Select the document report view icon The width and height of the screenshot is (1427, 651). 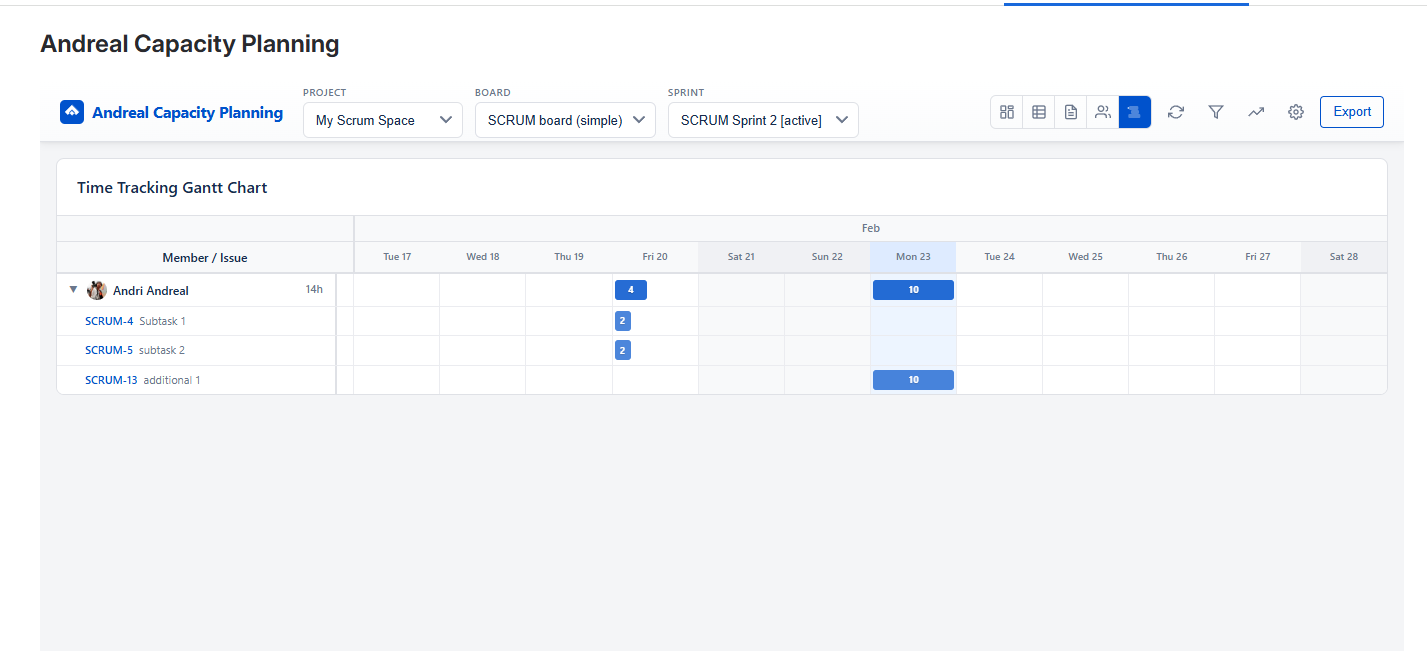coord(1070,112)
